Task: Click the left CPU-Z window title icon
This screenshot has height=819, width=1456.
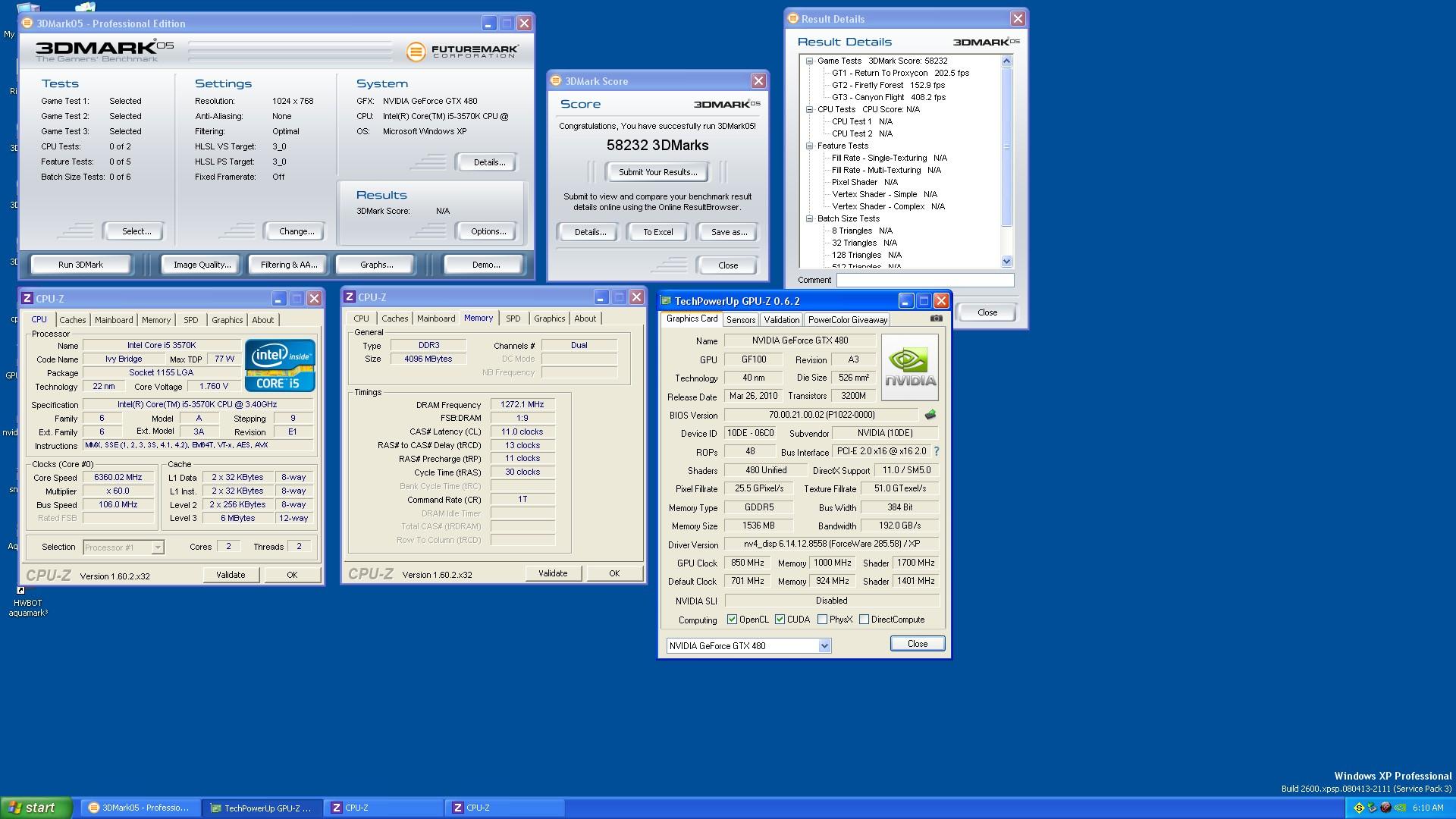Action: tap(27, 299)
